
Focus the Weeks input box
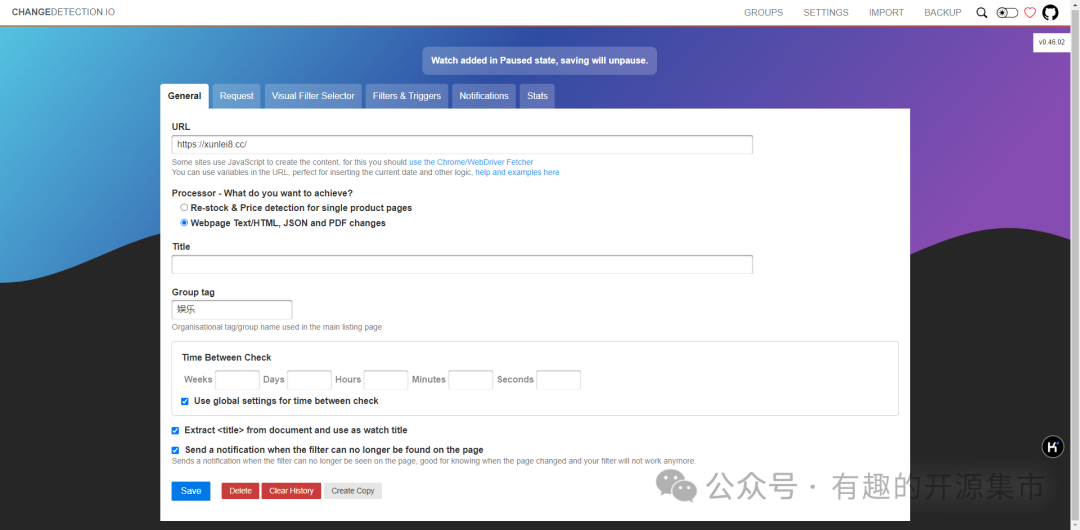[x=238, y=380]
